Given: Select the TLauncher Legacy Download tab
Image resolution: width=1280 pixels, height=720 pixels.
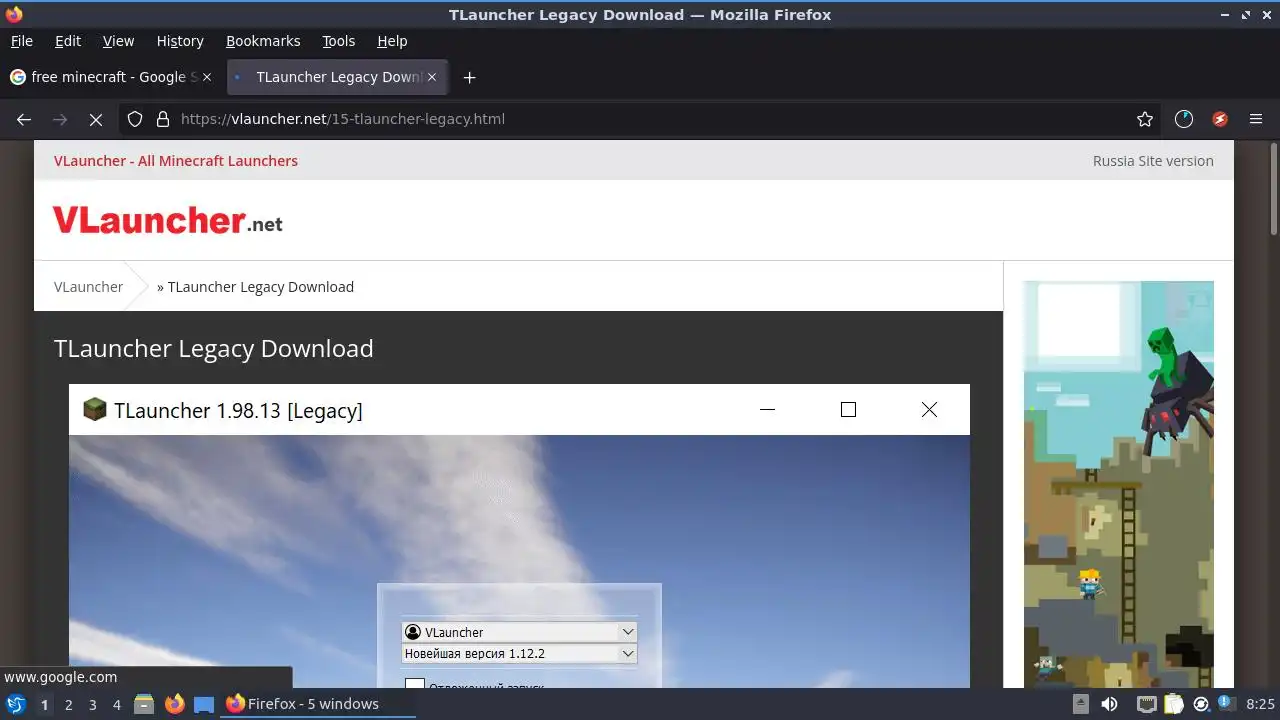Looking at the screenshot, I should pos(338,77).
